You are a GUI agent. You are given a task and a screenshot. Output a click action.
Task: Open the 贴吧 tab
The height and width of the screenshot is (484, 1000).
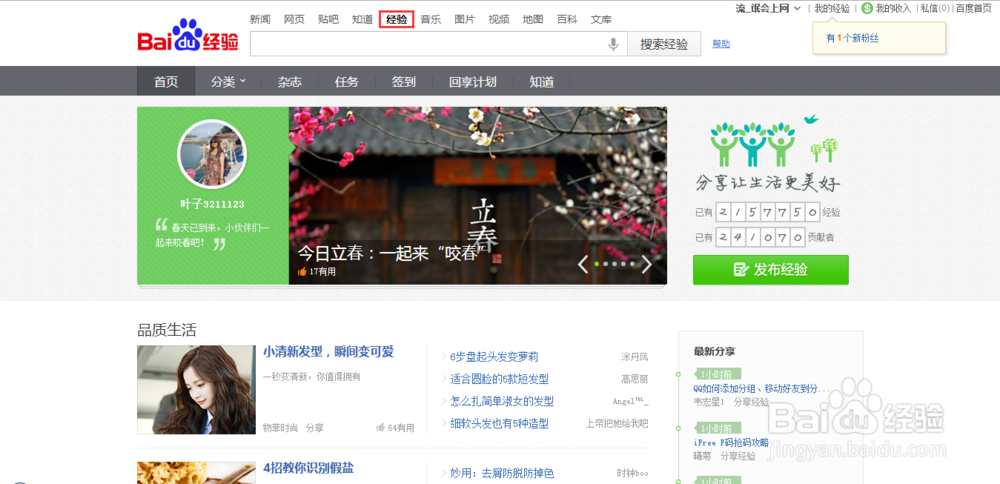pyautogui.click(x=328, y=19)
